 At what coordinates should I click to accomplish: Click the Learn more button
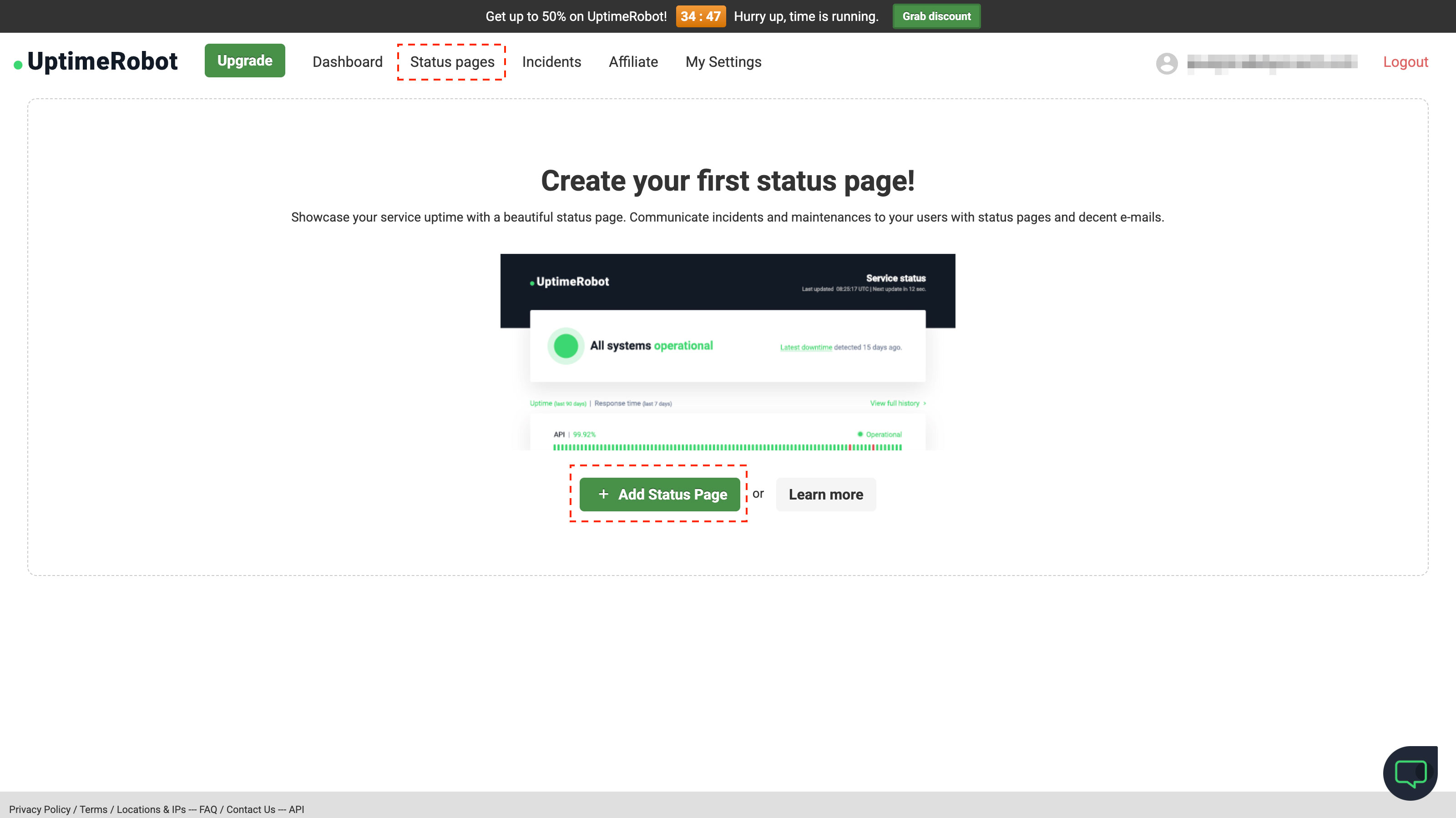tap(826, 495)
